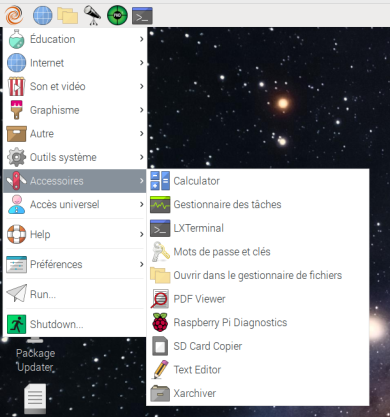This screenshot has width=390, height=417.
Task: Expand the Préférences submenu arrow
Action: (x=142, y=264)
